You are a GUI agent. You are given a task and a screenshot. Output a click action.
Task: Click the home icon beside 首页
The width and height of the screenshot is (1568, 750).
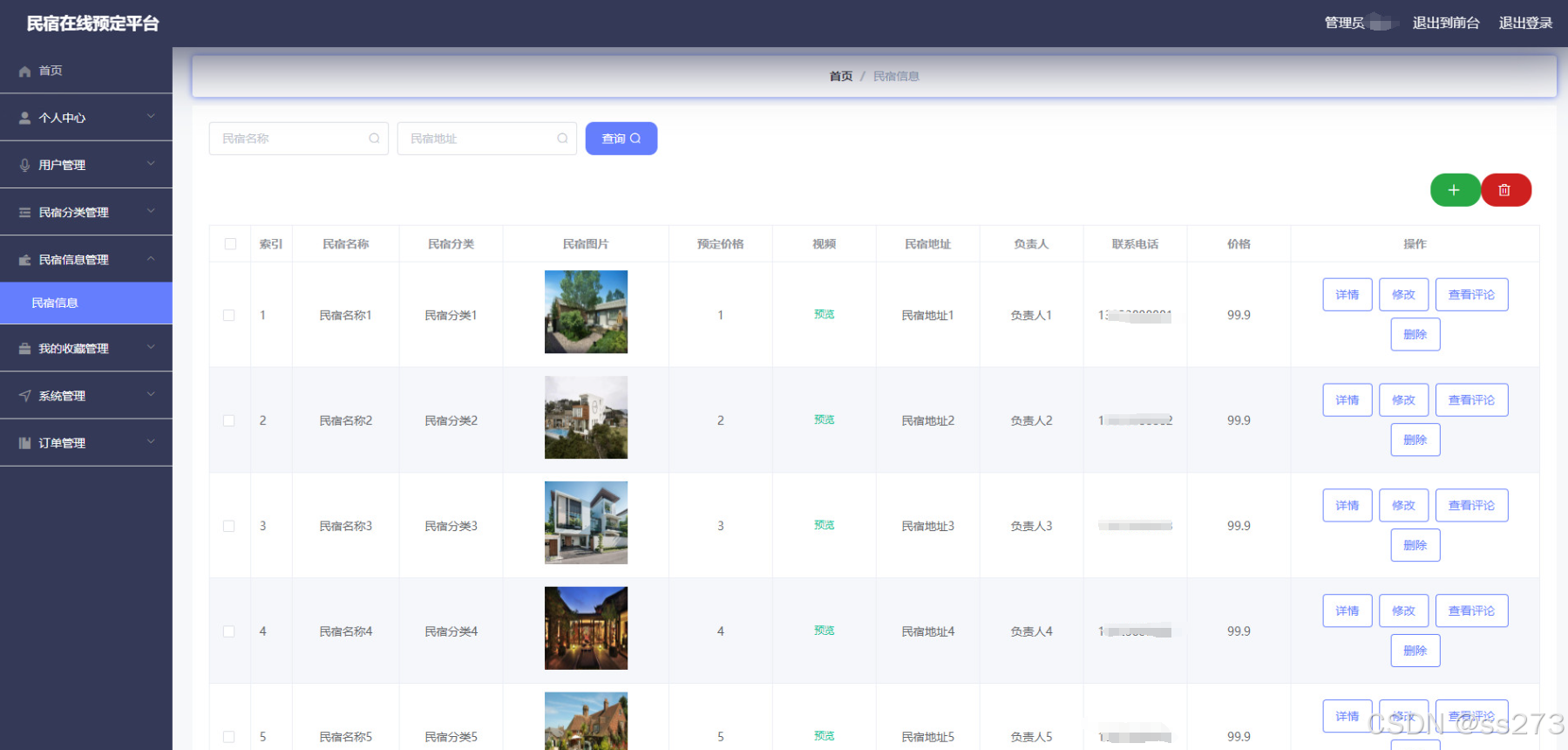click(x=24, y=72)
